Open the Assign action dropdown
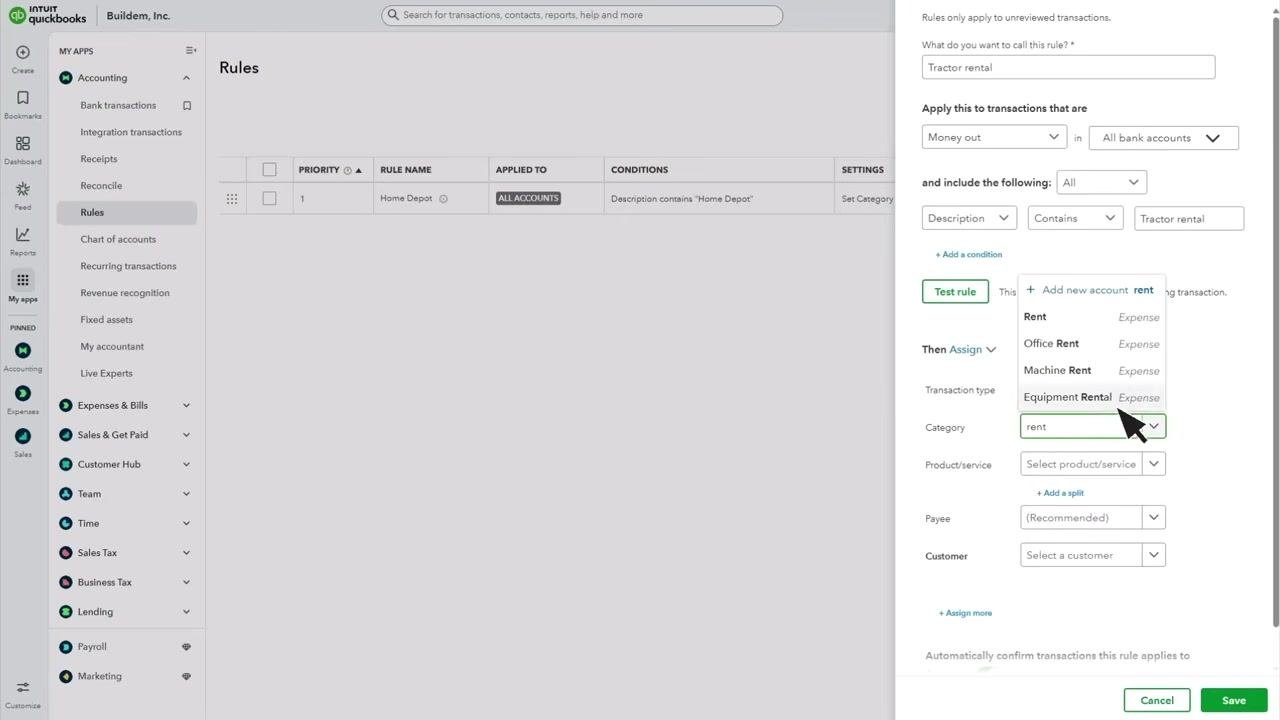The image size is (1280, 720). (973, 349)
